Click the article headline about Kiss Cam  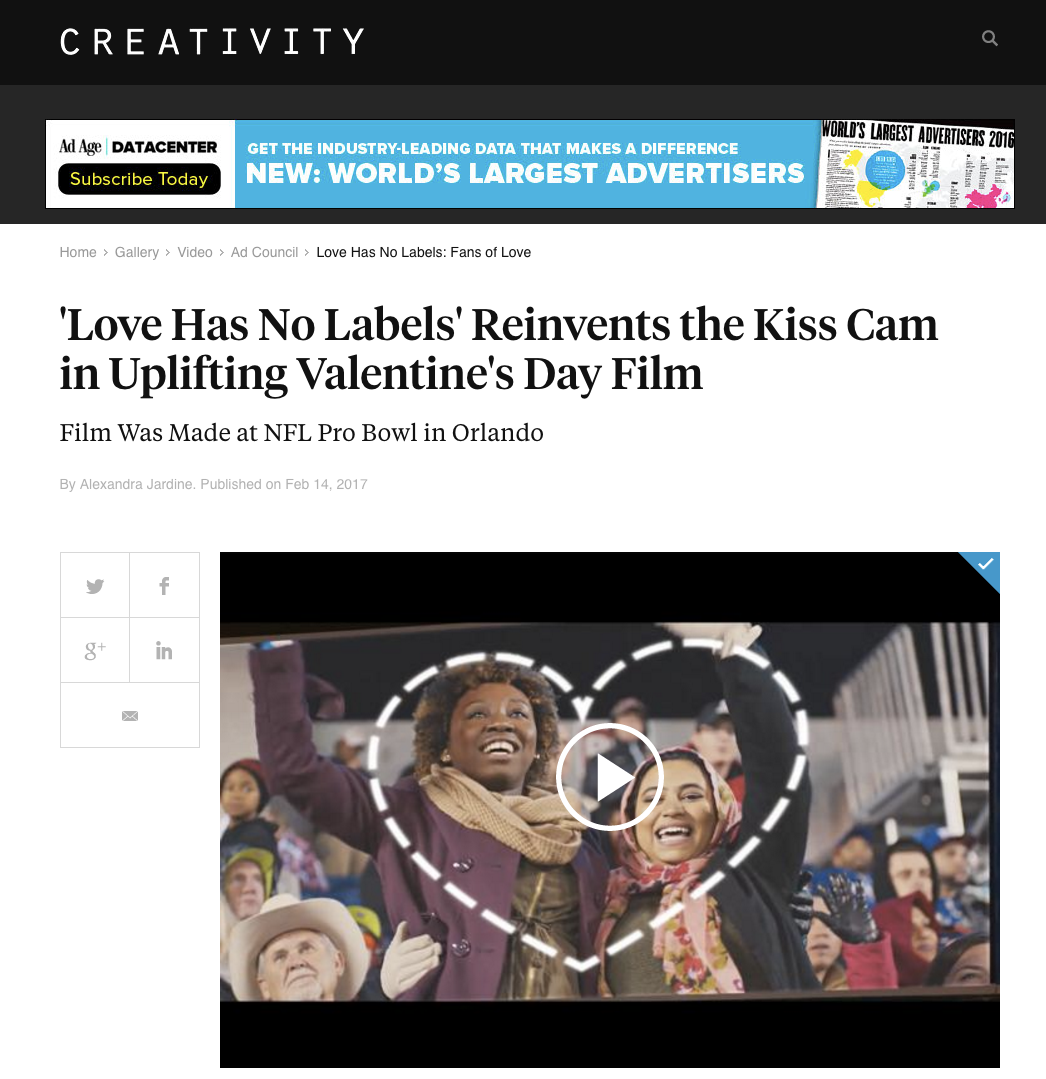pyautogui.click(x=498, y=348)
